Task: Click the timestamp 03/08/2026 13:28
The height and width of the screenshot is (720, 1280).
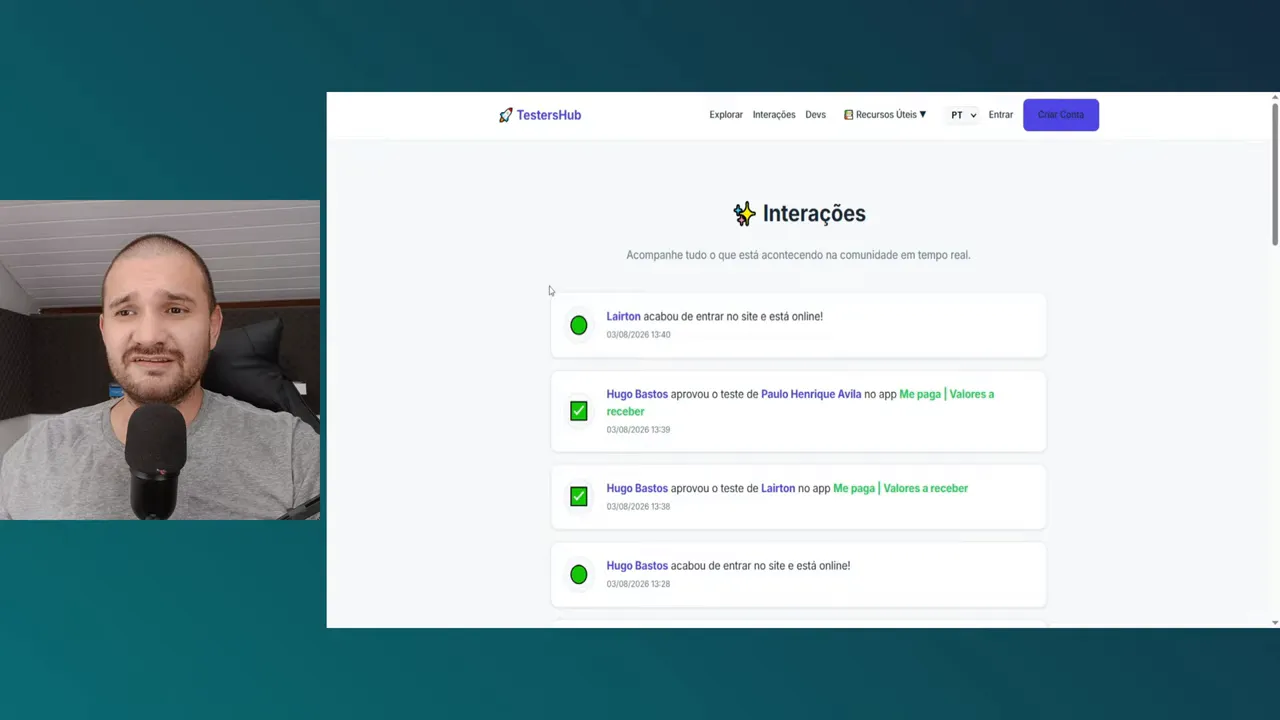Action: pos(638,584)
